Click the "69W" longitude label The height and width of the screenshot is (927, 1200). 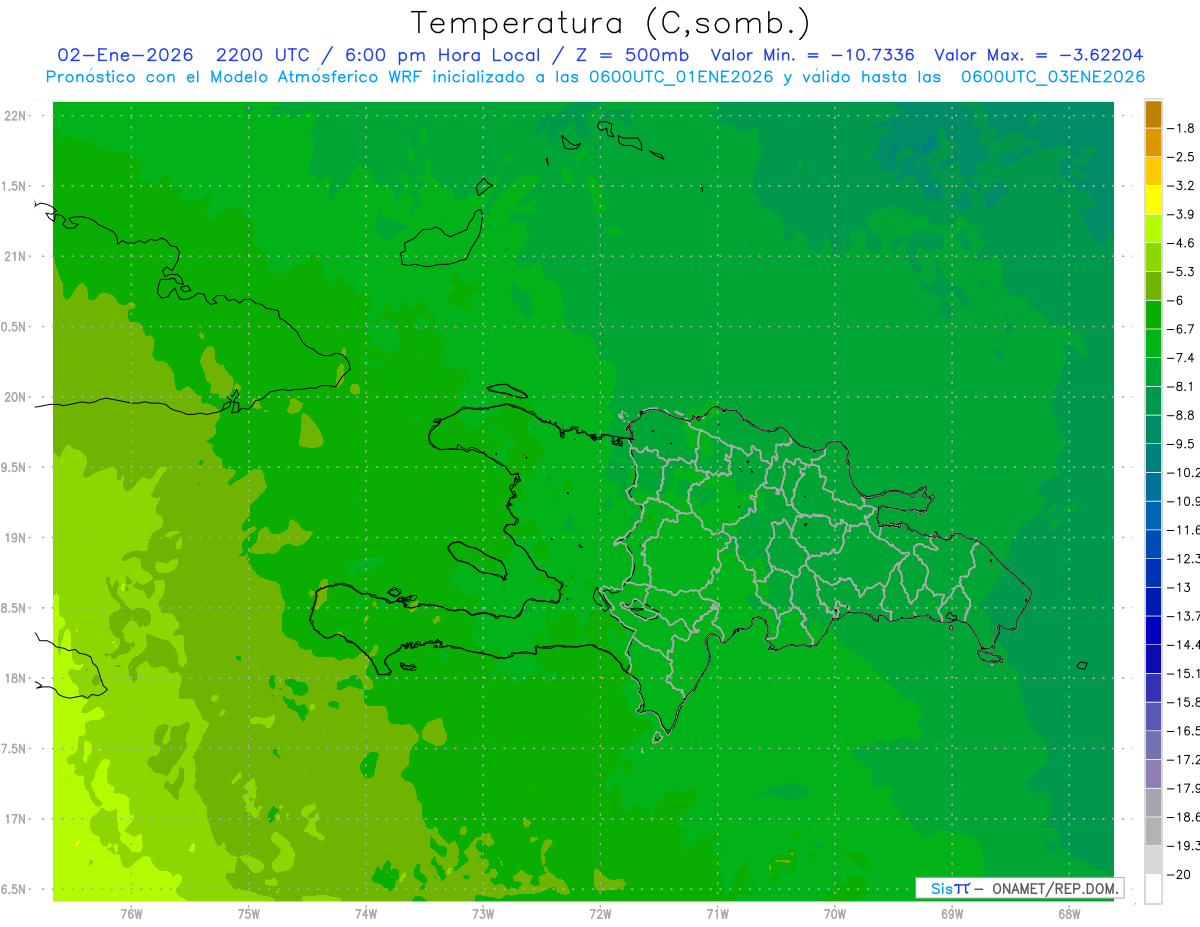952,913
